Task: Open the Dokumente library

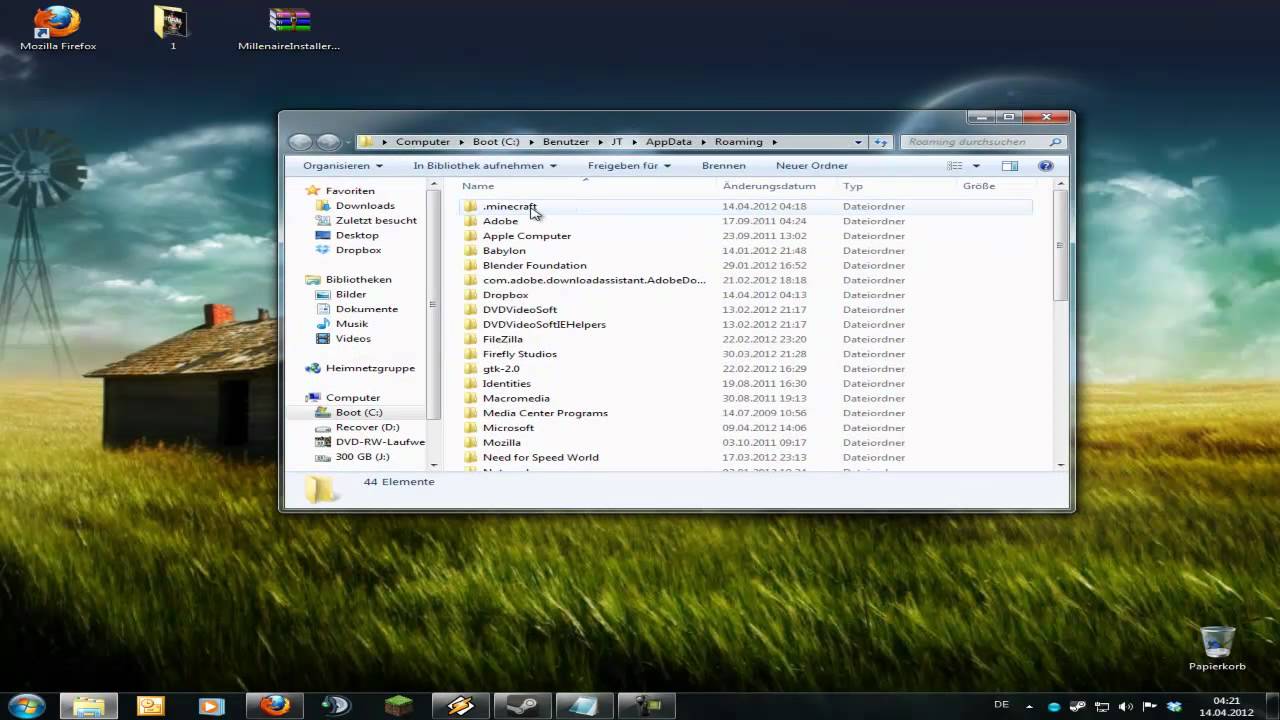Action: pyautogui.click(x=367, y=309)
